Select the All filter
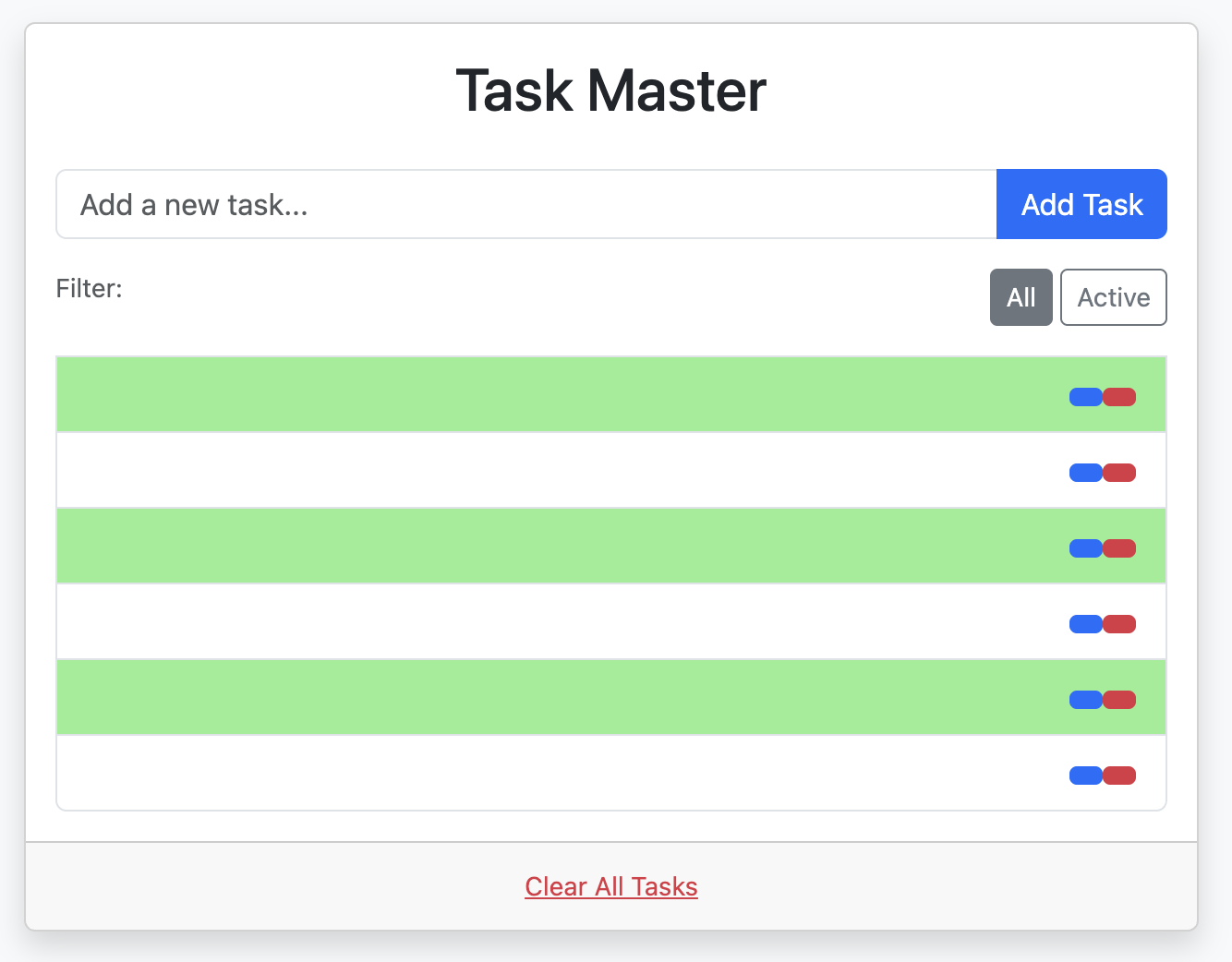Viewport: 1232px width, 962px height. (1021, 297)
